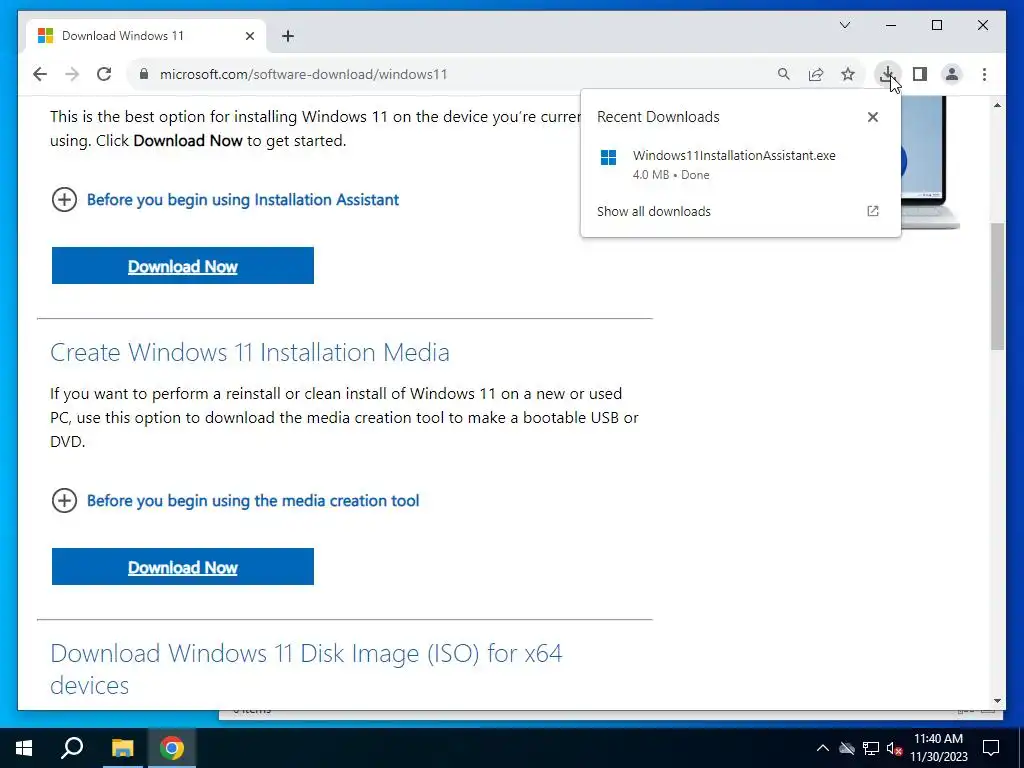Open the Windows Start menu

click(24, 748)
